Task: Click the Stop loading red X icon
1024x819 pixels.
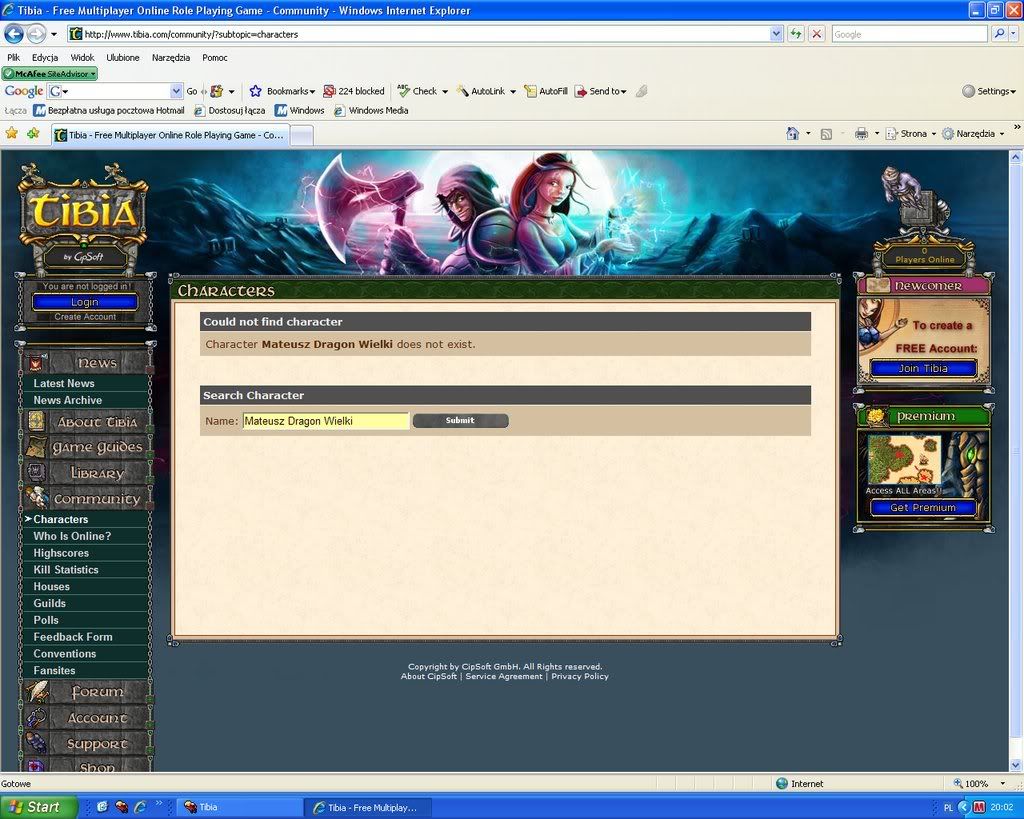Action: tap(816, 34)
